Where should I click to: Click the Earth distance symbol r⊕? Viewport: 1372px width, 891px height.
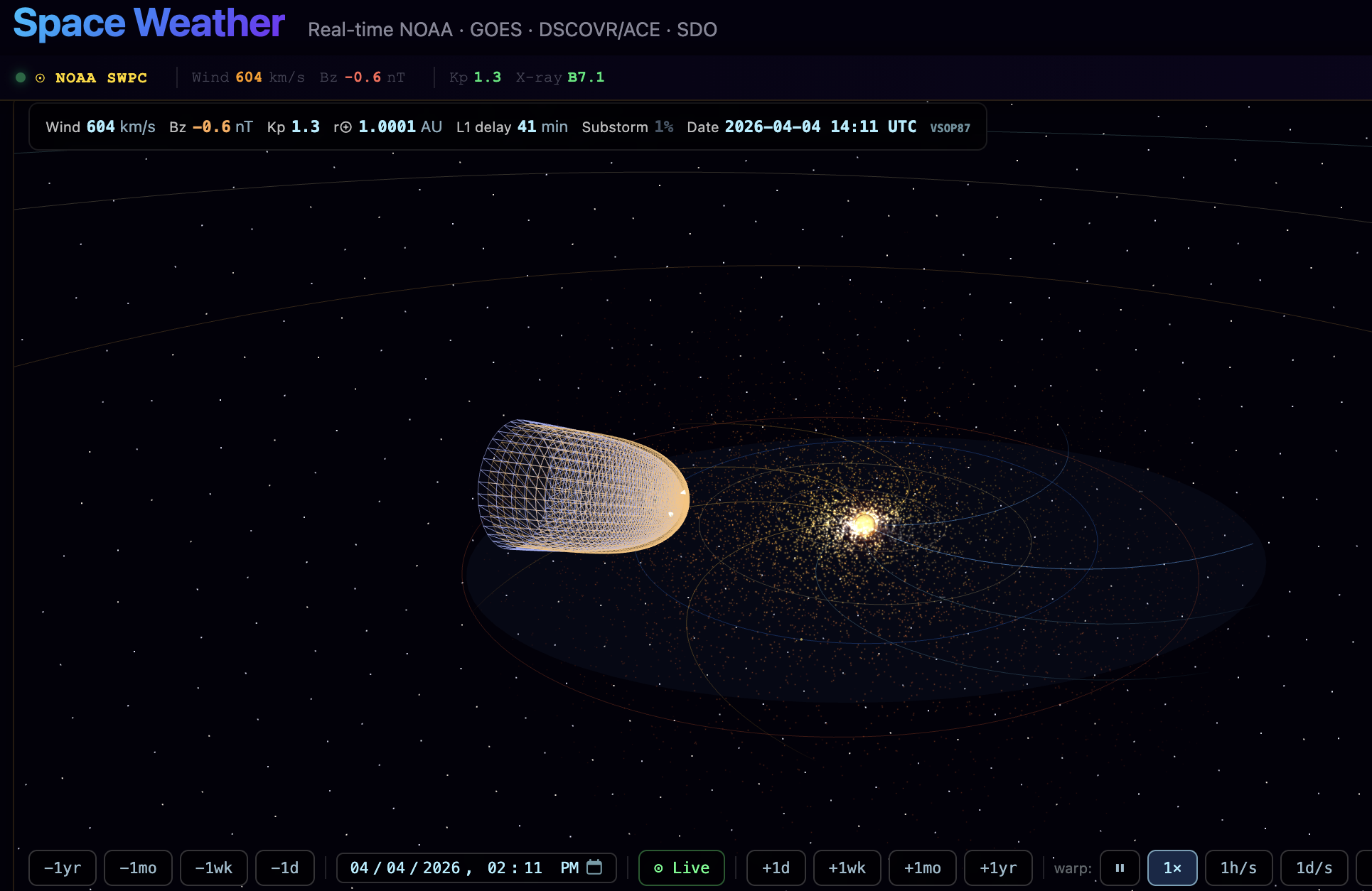343,127
